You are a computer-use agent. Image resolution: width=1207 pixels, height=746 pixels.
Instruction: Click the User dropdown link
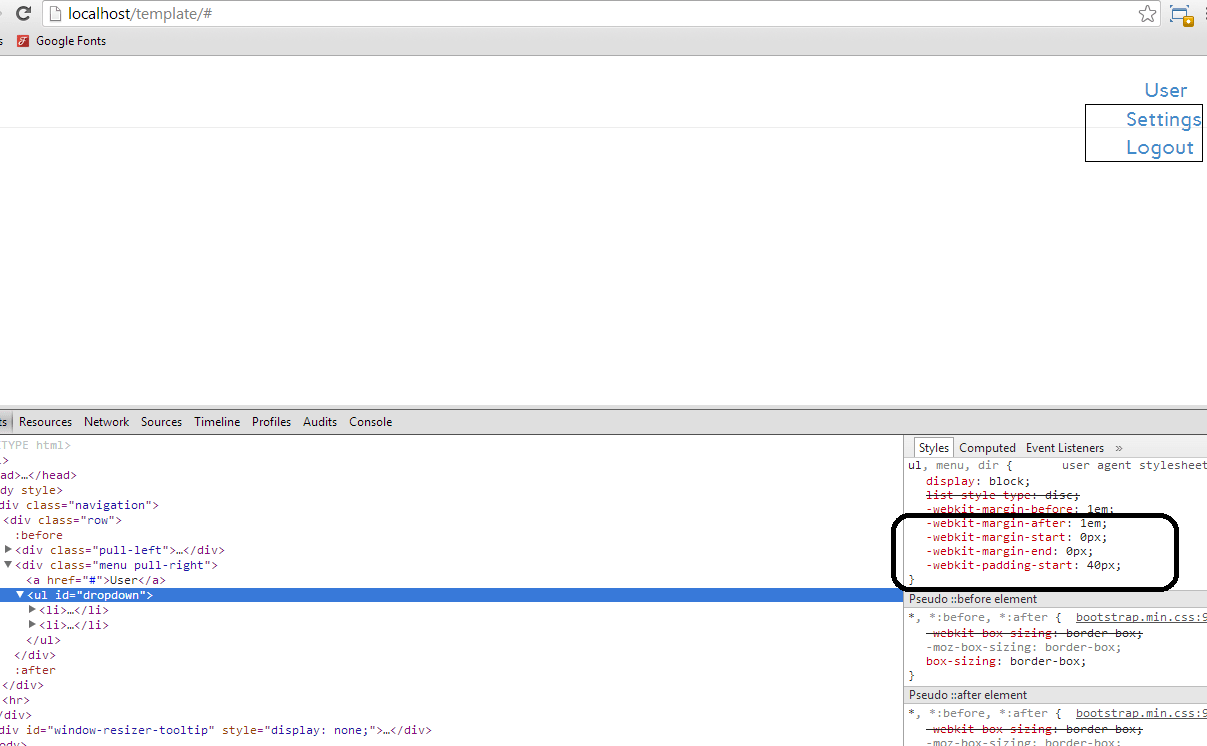(1165, 90)
